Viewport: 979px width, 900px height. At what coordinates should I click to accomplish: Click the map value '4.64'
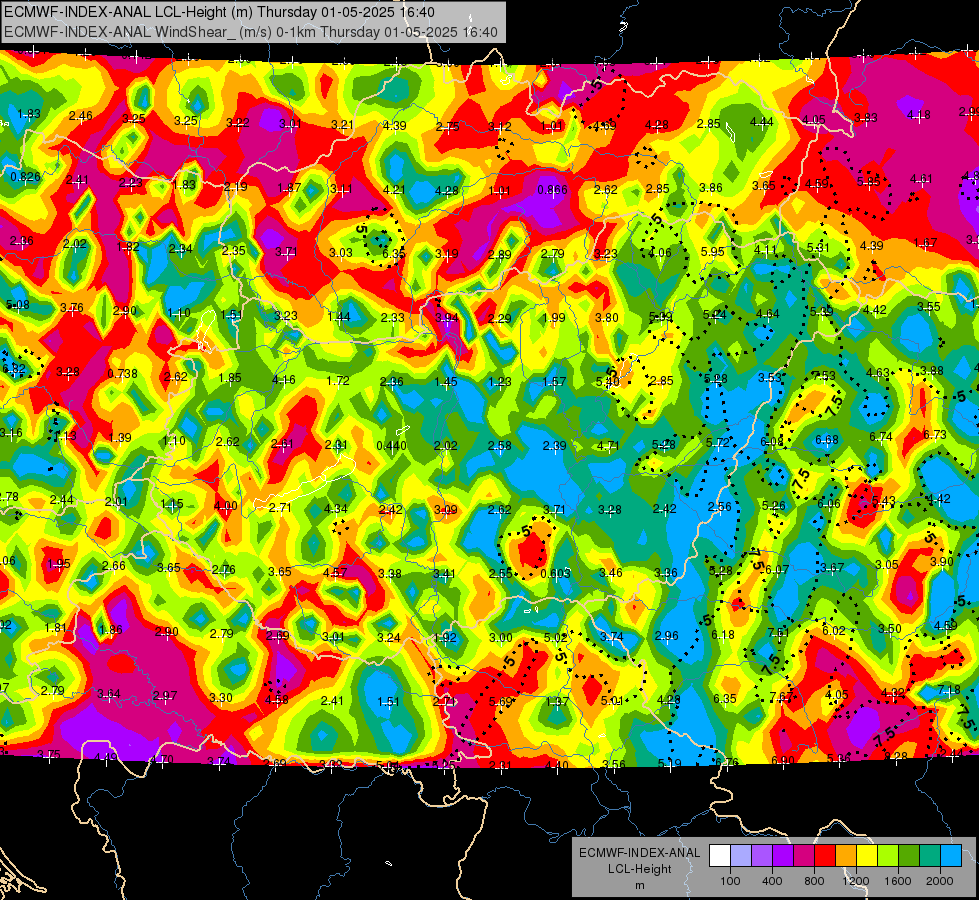pos(767,314)
